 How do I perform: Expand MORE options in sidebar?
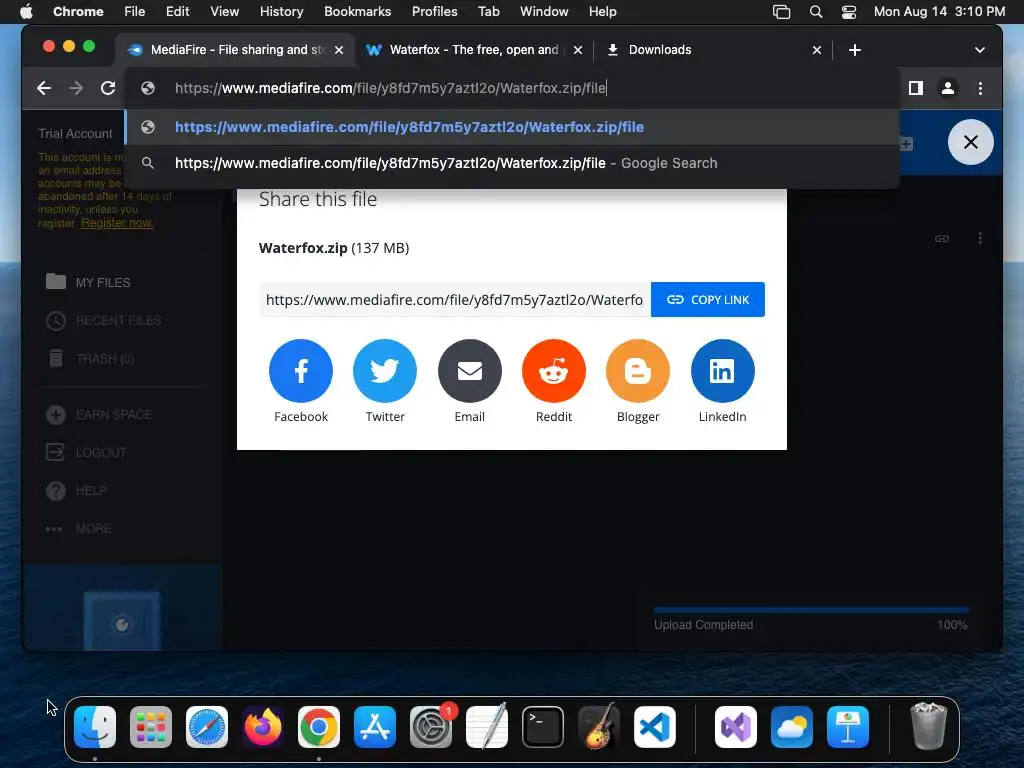tap(78, 528)
